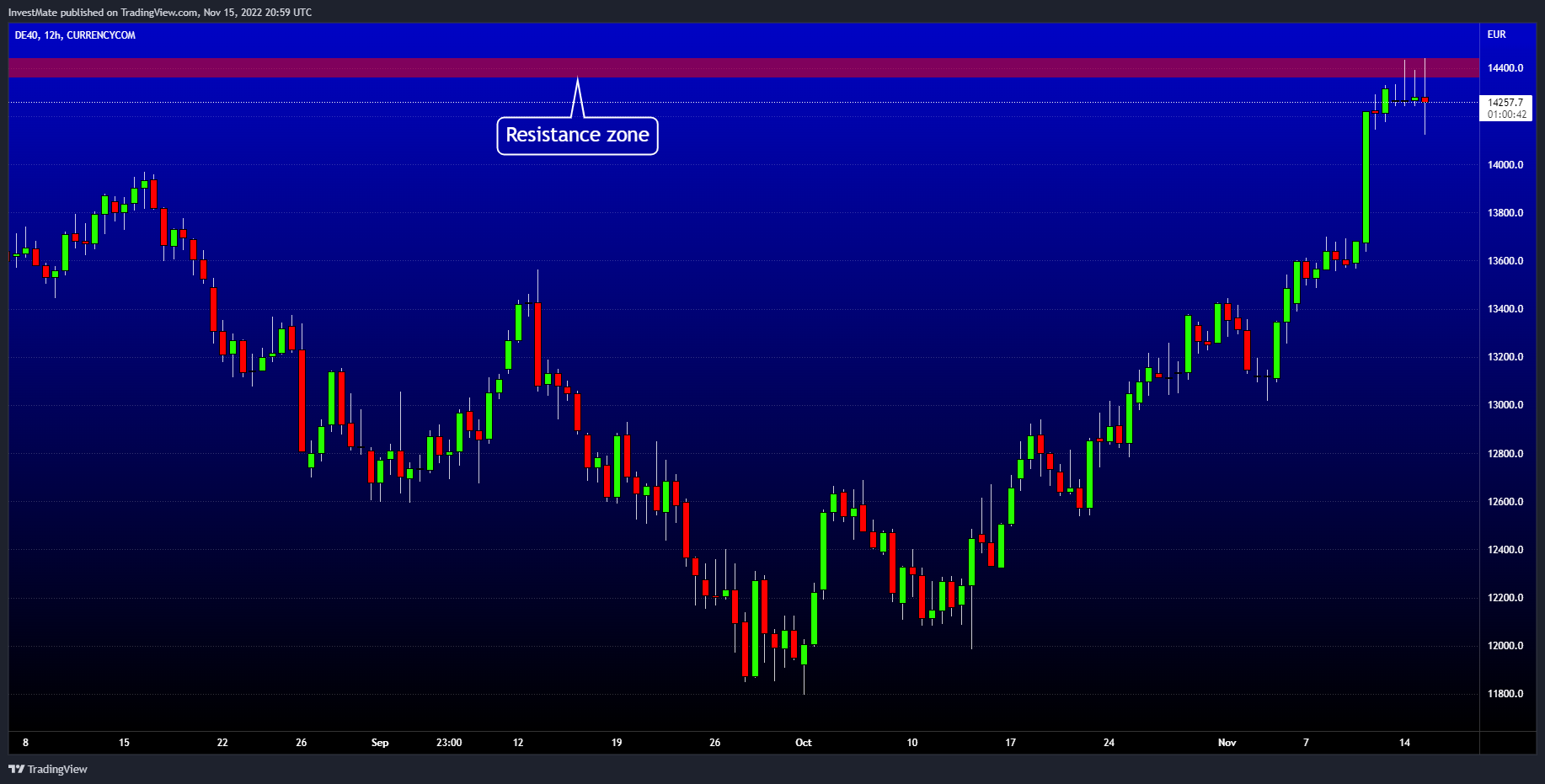Click the 13200.0 price axis label
The image size is (1545, 784).
coord(1505,357)
